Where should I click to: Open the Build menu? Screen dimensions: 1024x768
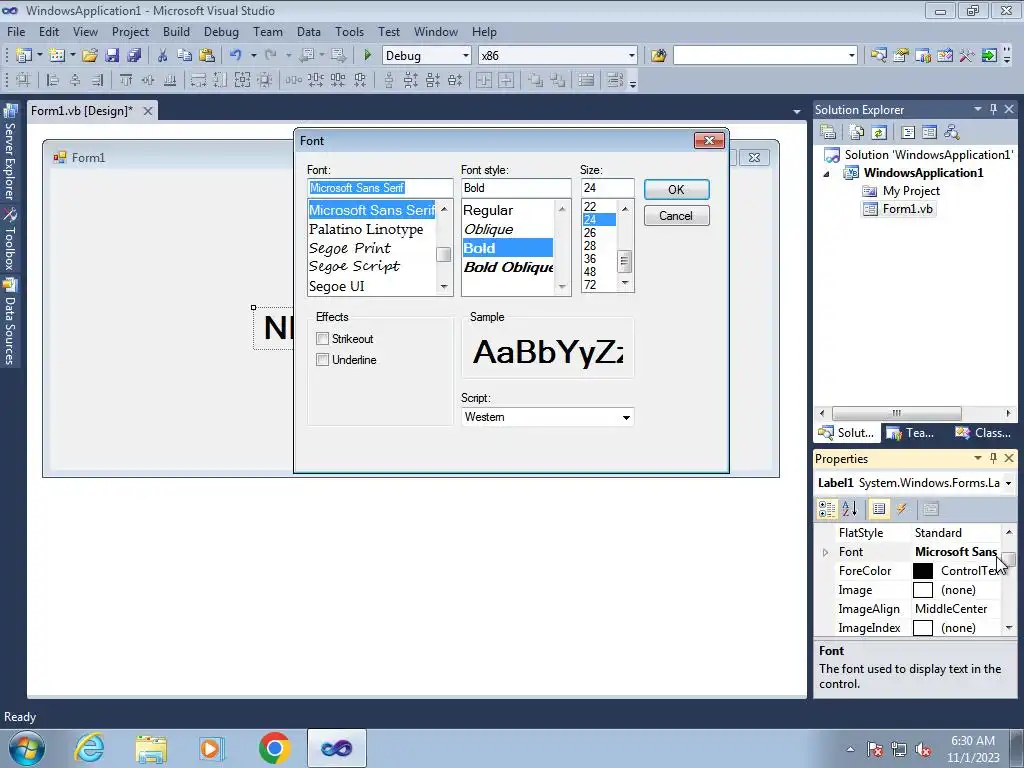[x=176, y=31]
